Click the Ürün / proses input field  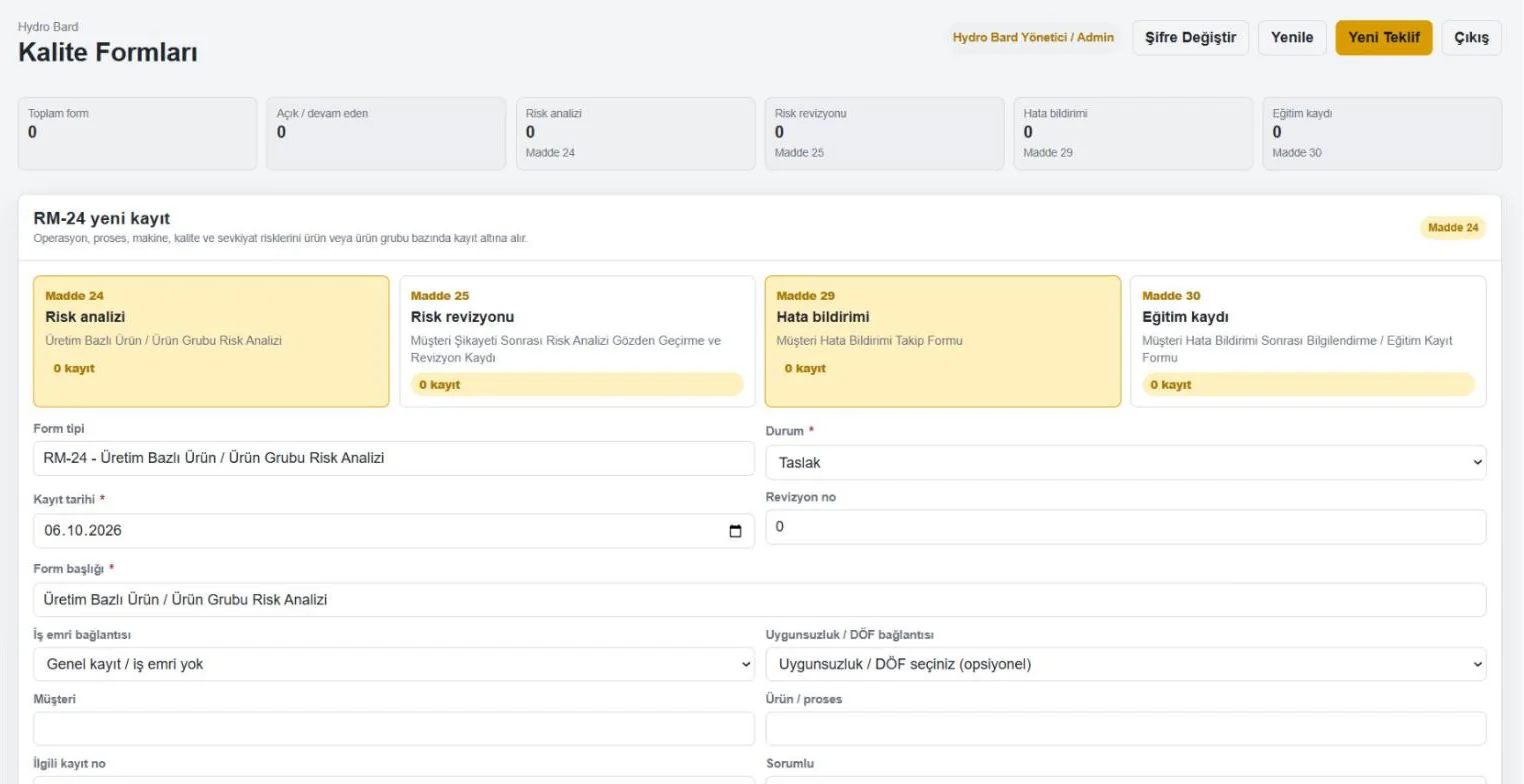pyautogui.click(x=1126, y=729)
